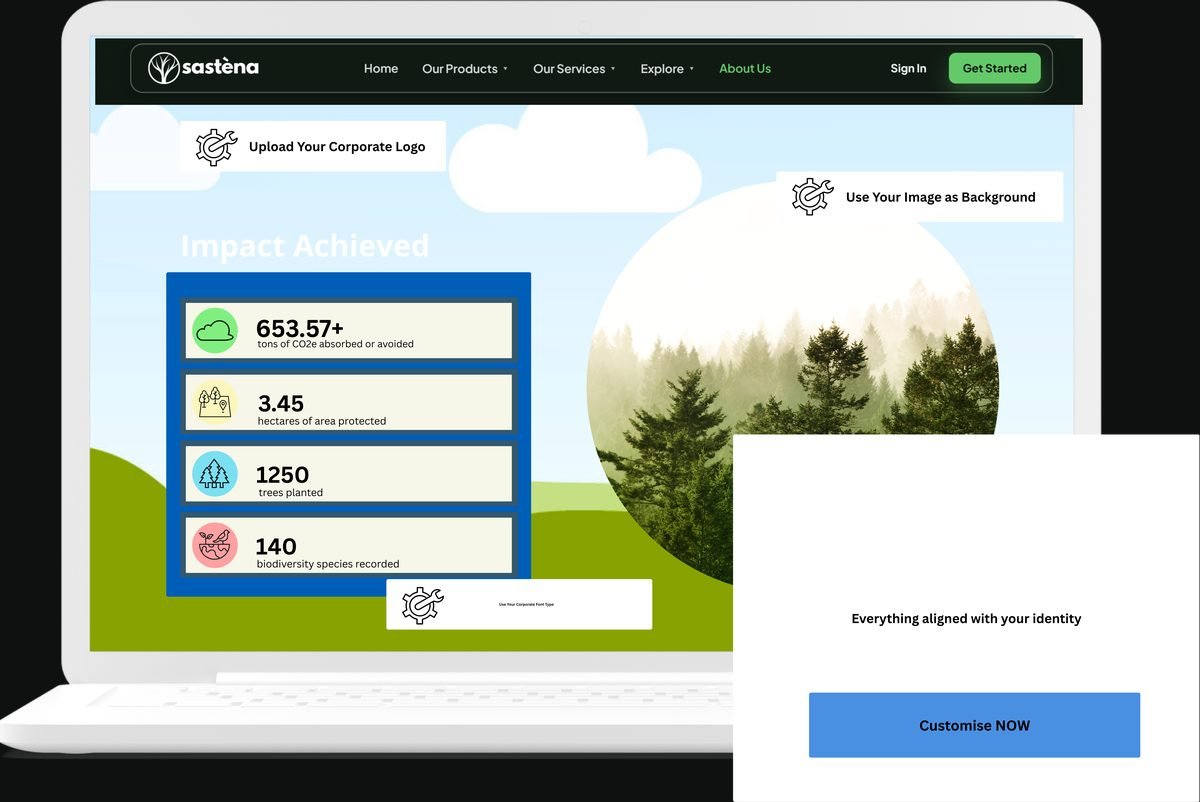This screenshot has height=802, width=1200.
Task: Click the gear icon beside Use Your Image as Background
Action: (812, 197)
